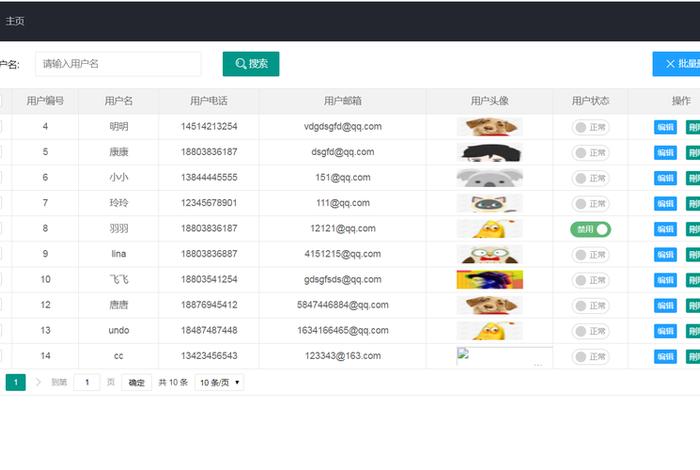Click blue 编辑 button for user 羽羽

click(x=665, y=229)
